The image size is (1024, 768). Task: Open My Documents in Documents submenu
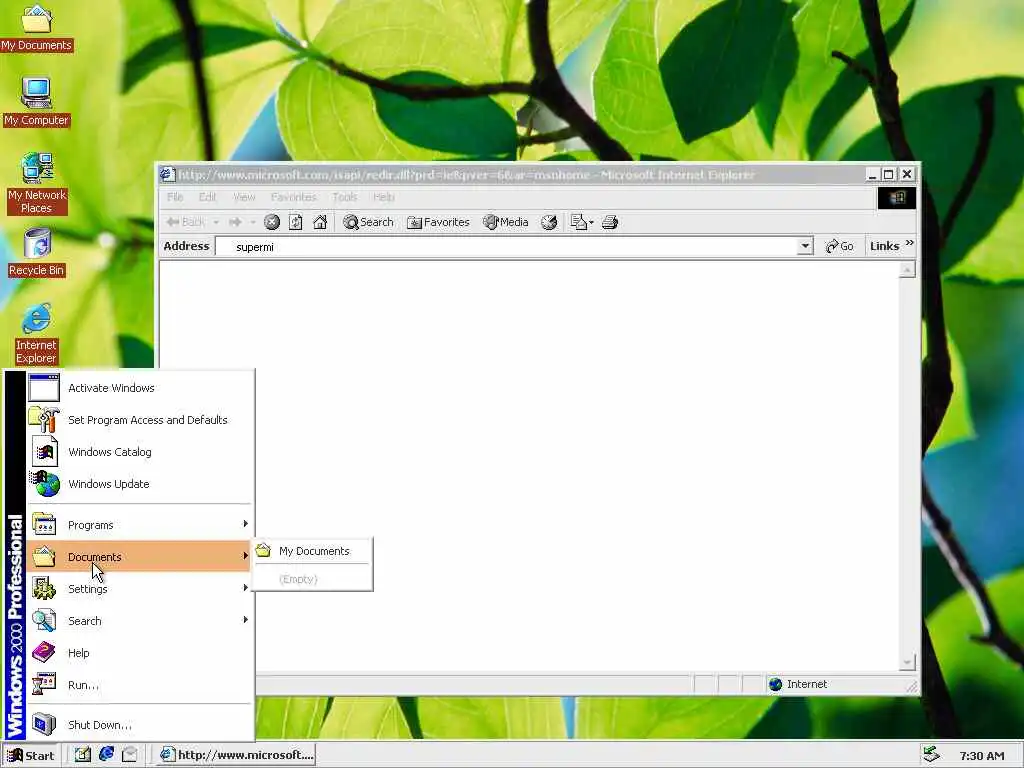[x=312, y=551]
